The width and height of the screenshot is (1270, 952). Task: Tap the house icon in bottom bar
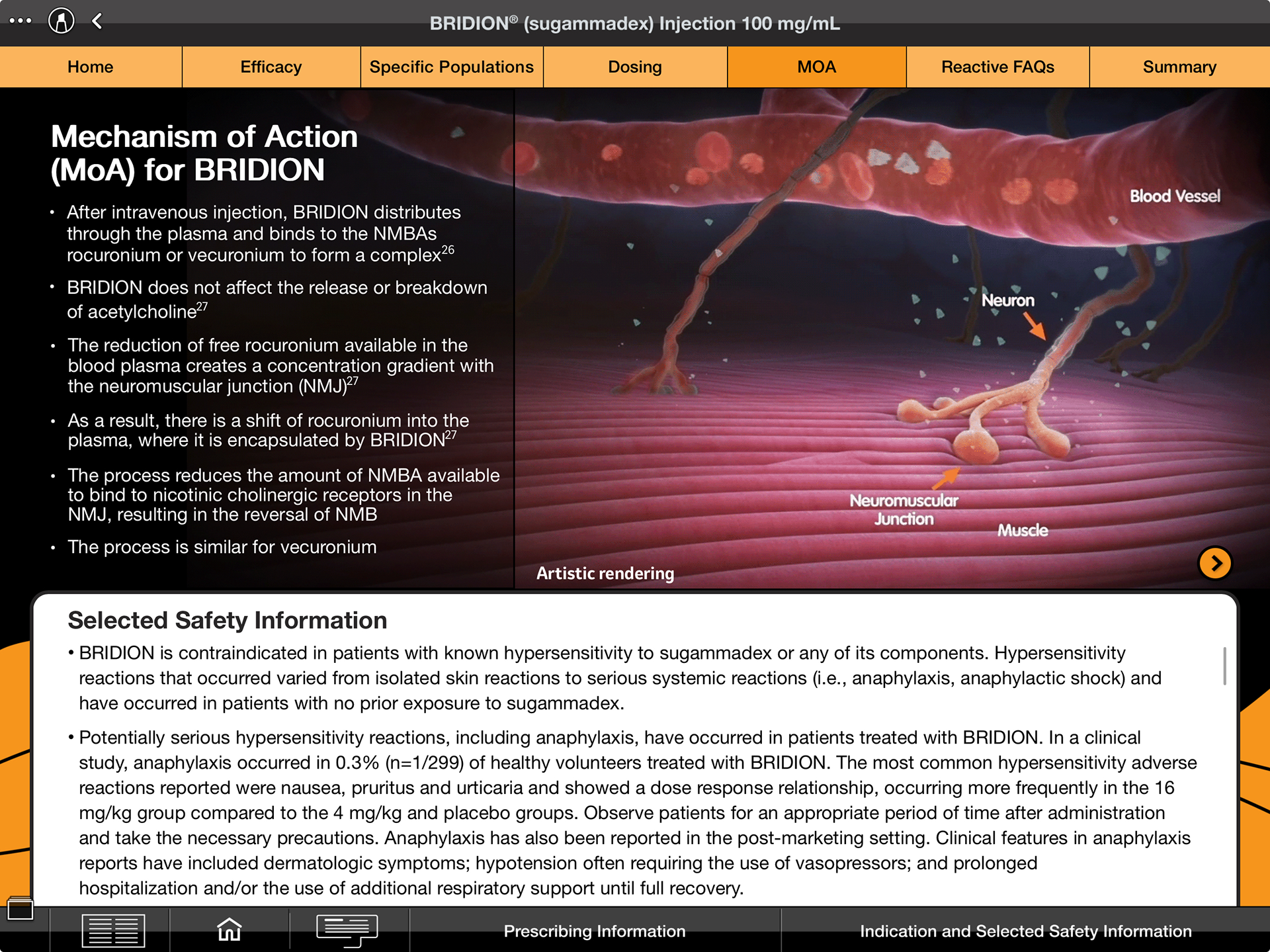point(230,930)
